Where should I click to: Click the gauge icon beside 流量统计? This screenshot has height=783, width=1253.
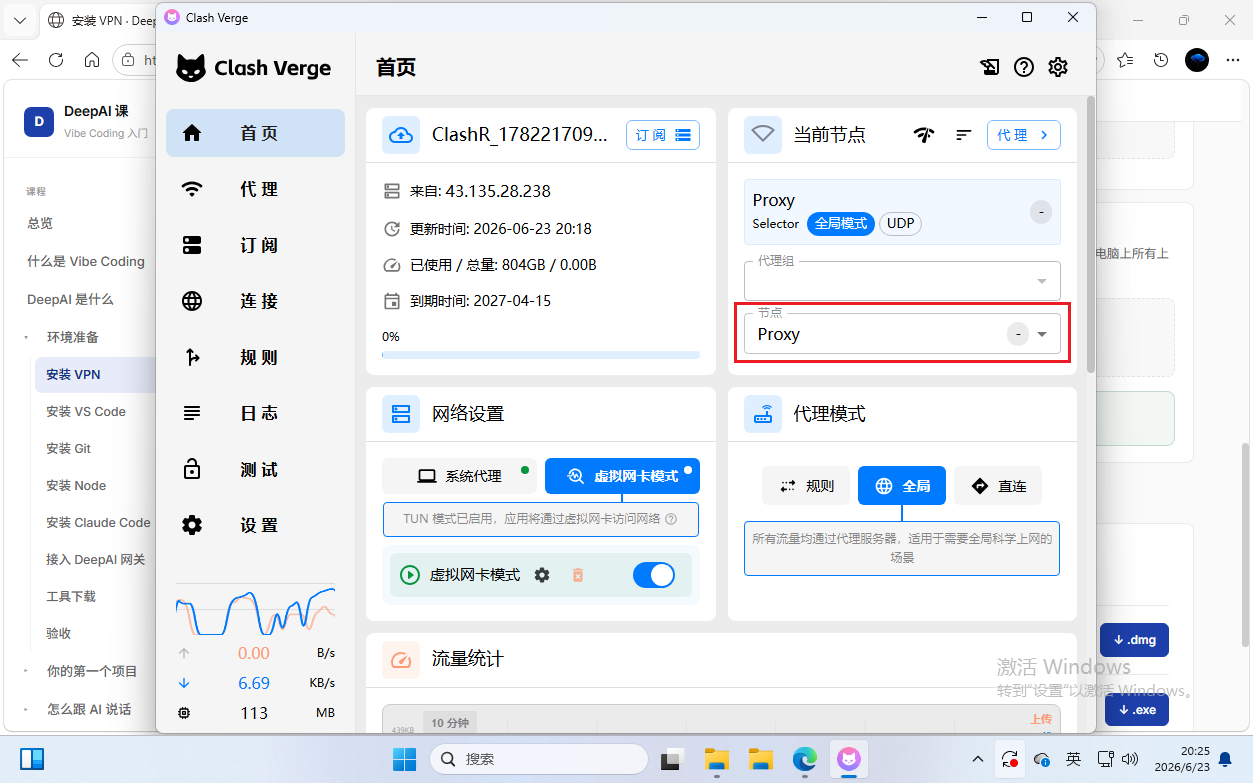(x=401, y=659)
